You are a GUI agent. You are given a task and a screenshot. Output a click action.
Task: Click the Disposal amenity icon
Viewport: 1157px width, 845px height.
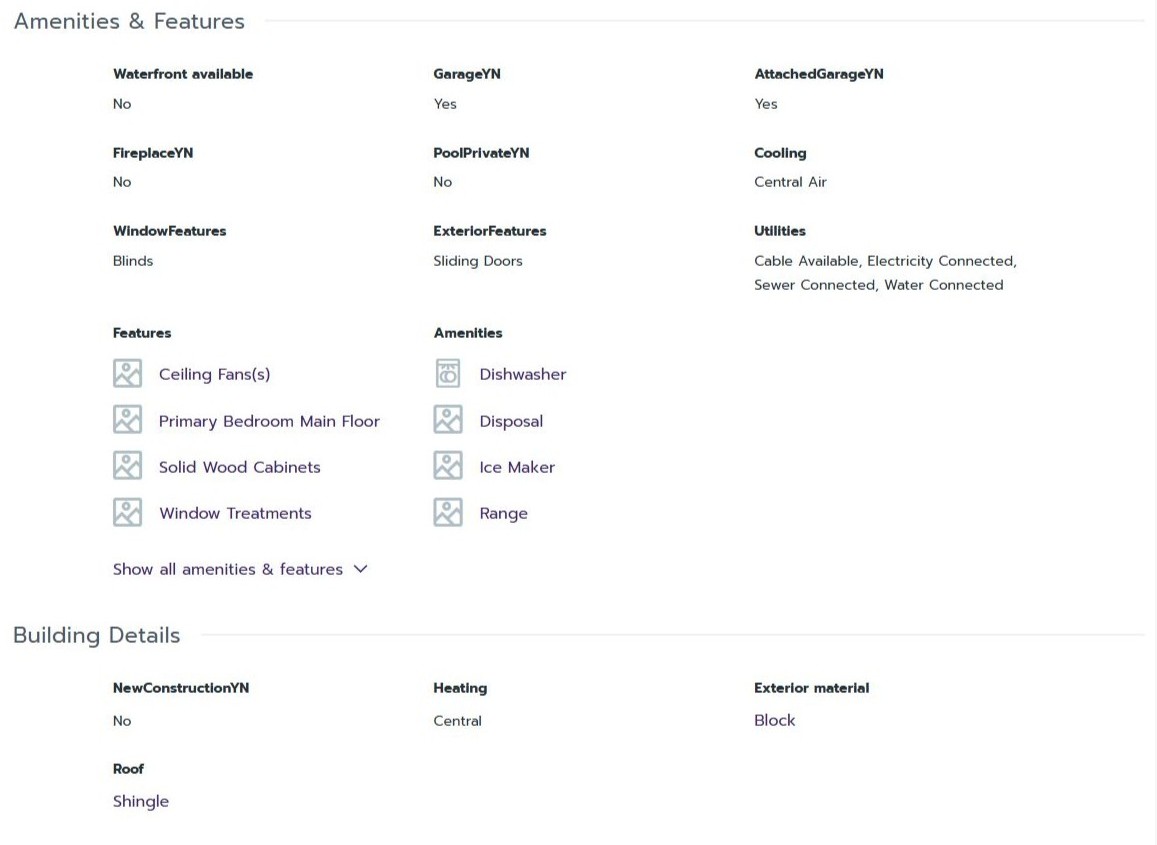448,420
